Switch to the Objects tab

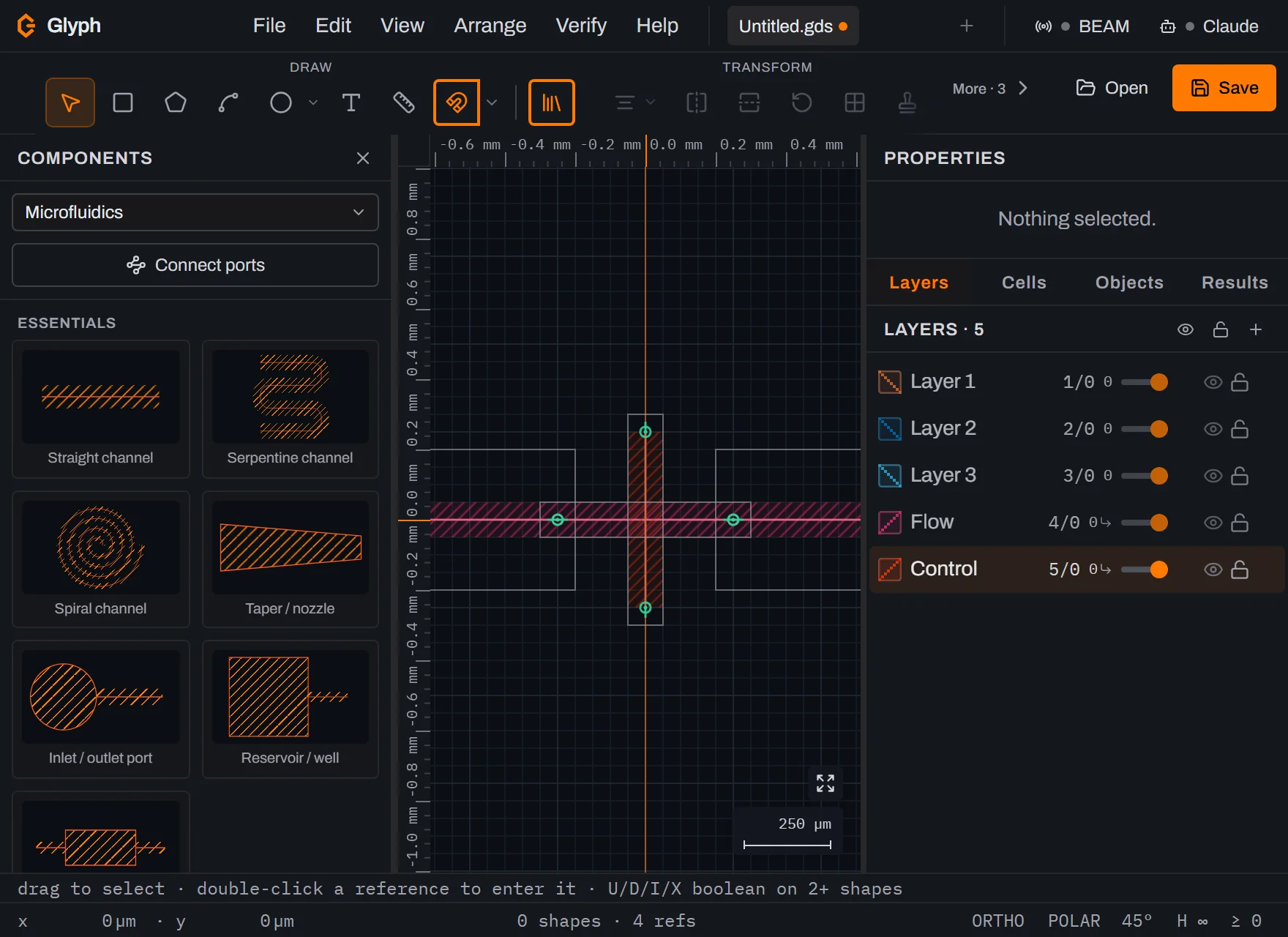pos(1129,283)
